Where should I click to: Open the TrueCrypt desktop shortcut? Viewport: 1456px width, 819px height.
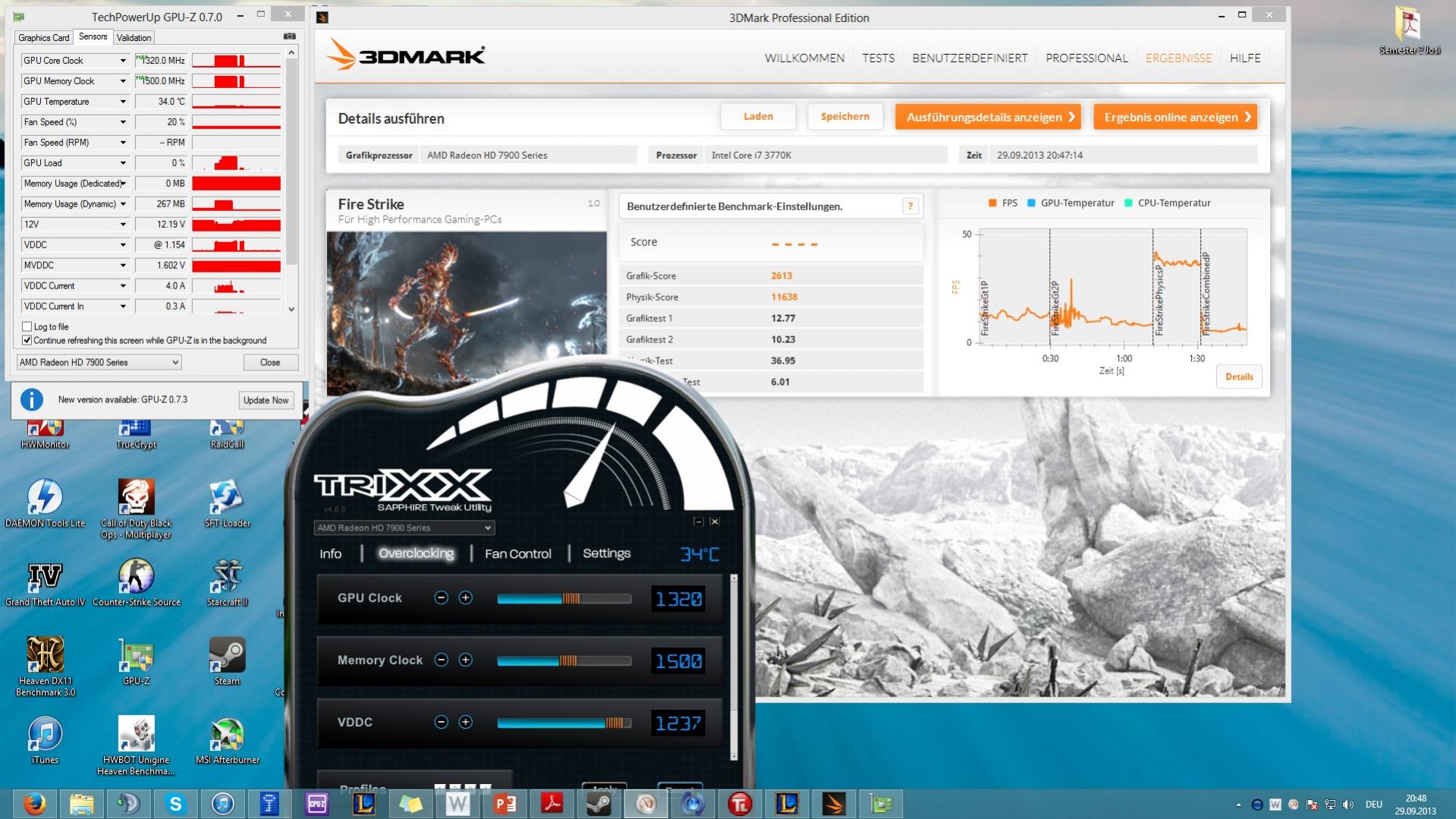pyautogui.click(x=136, y=435)
